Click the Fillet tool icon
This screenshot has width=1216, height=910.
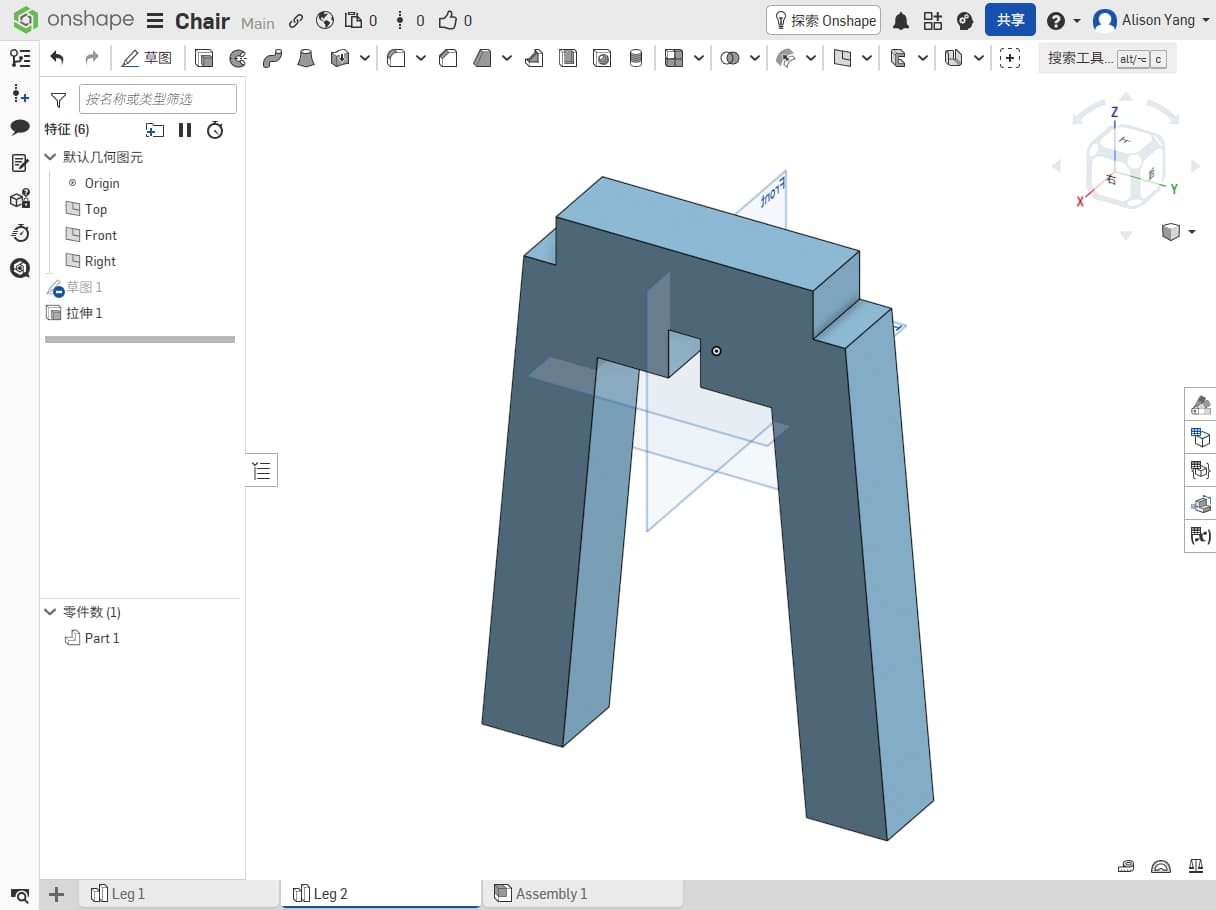point(396,58)
